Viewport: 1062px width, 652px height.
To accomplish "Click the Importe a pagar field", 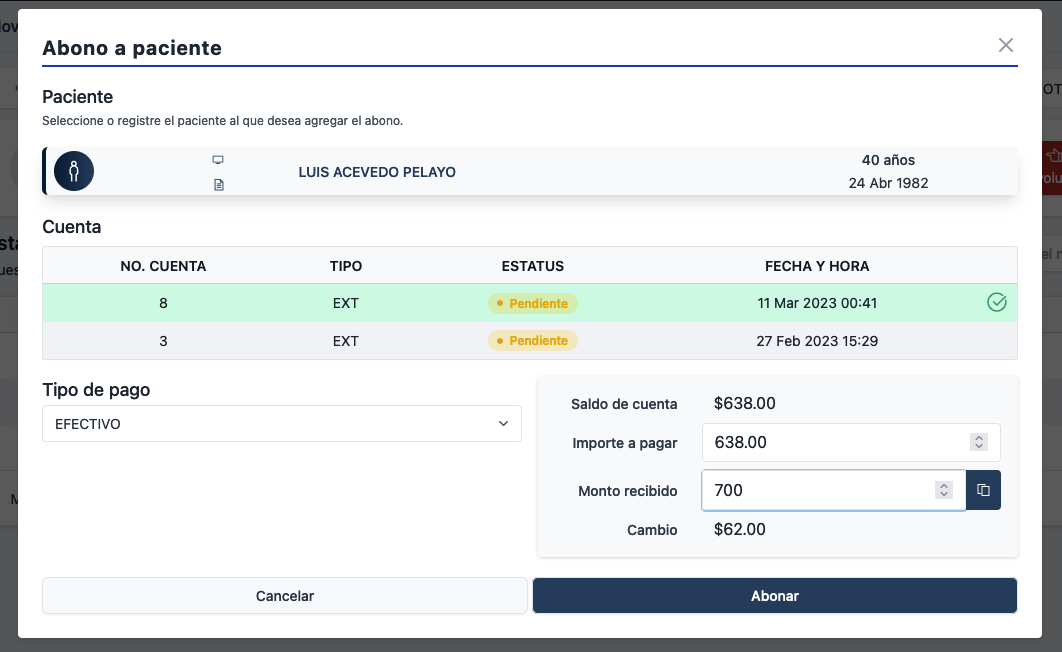I will (x=830, y=442).
